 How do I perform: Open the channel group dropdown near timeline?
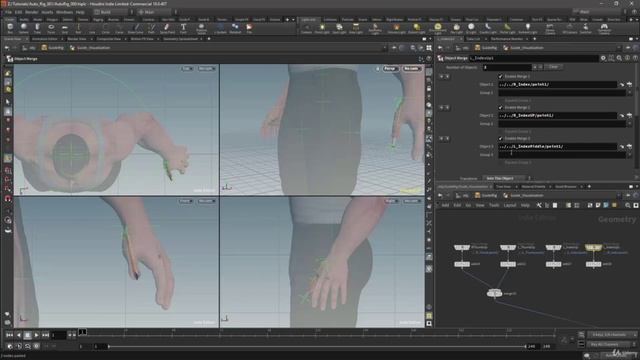(612, 335)
